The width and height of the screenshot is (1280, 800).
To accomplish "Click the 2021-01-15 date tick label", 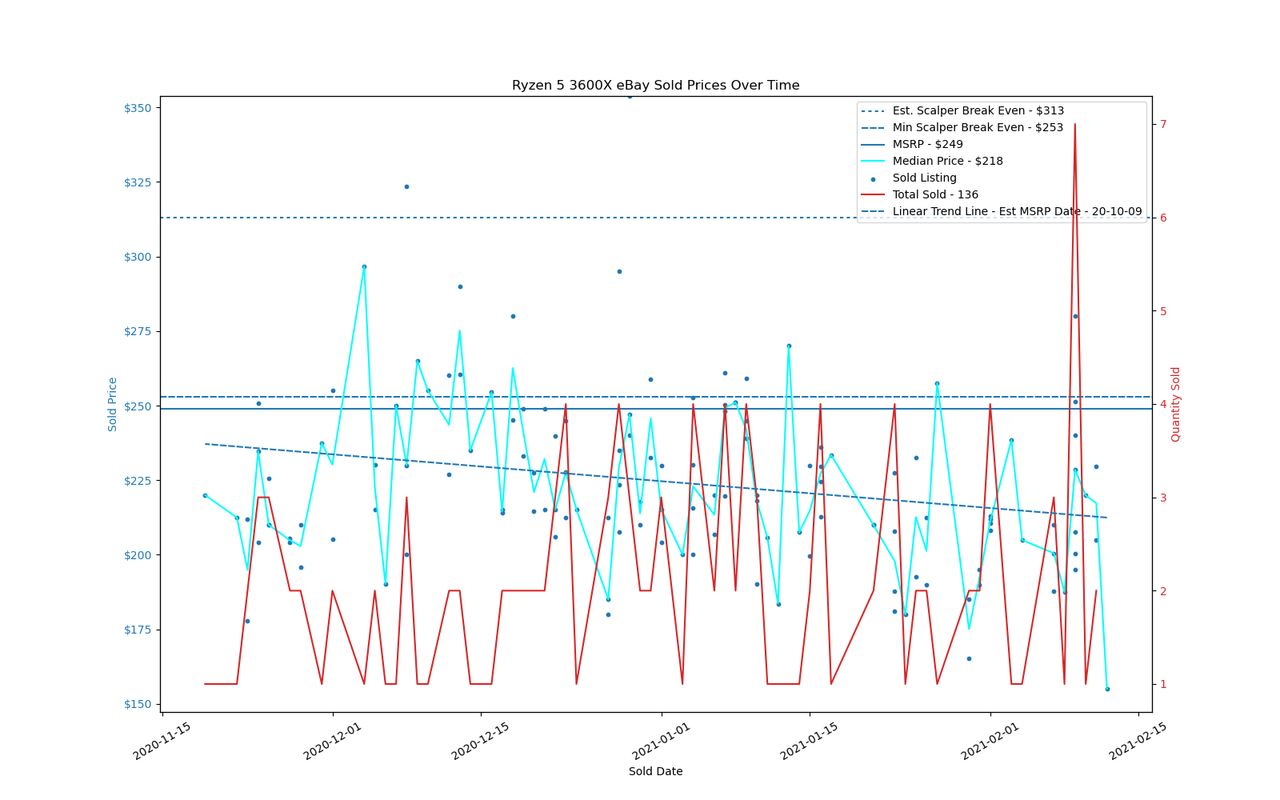I will click(809, 739).
